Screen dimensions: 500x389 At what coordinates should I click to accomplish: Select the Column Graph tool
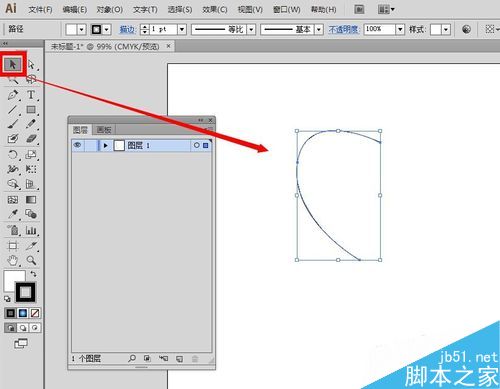coord(31,230)
